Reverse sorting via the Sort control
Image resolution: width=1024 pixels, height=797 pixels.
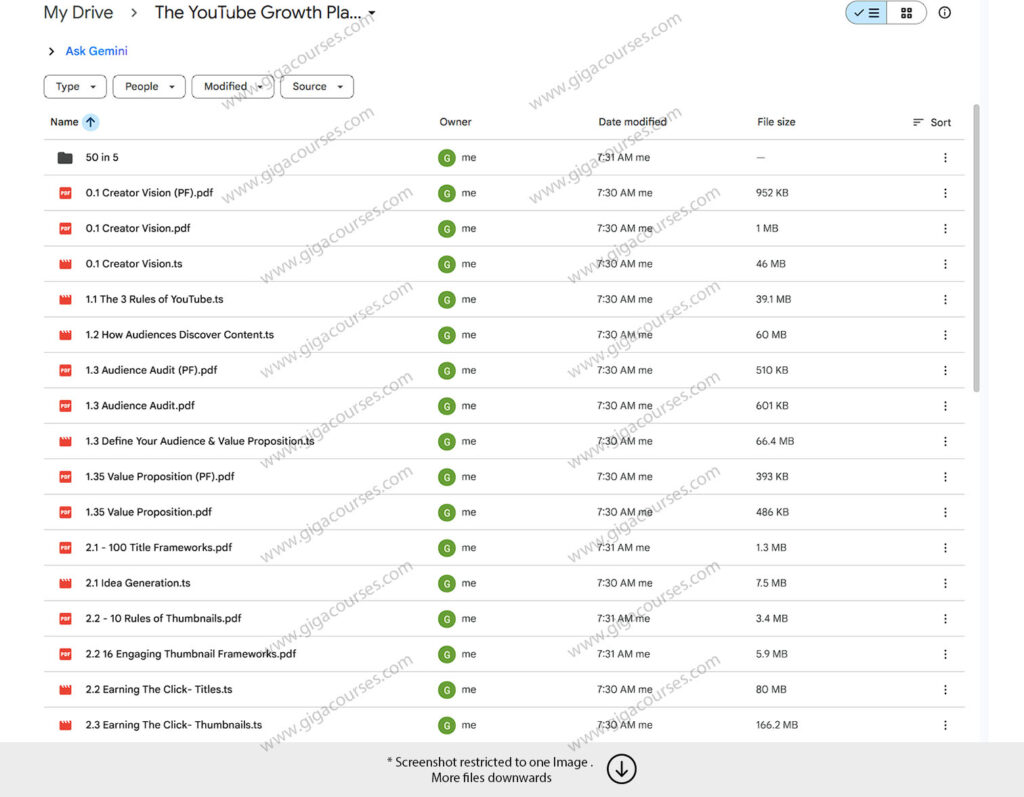click(931, 121)
